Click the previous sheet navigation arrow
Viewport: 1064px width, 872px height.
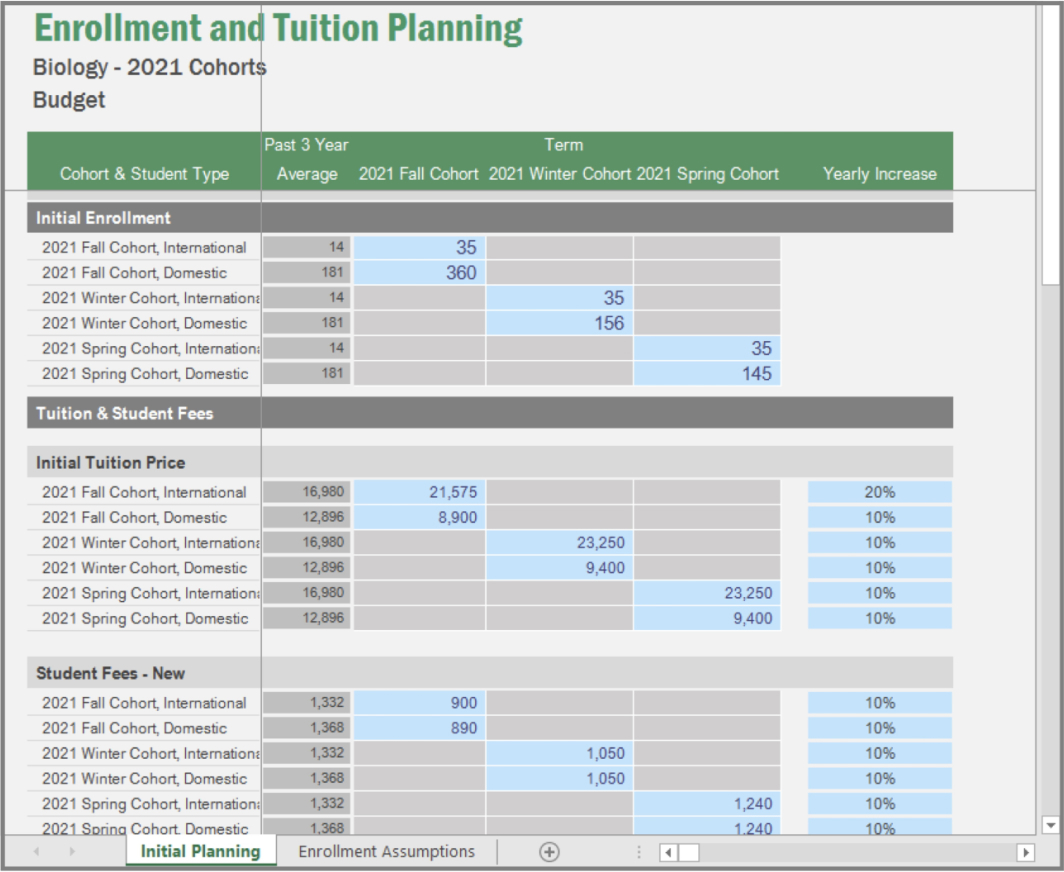coord(37,852)
